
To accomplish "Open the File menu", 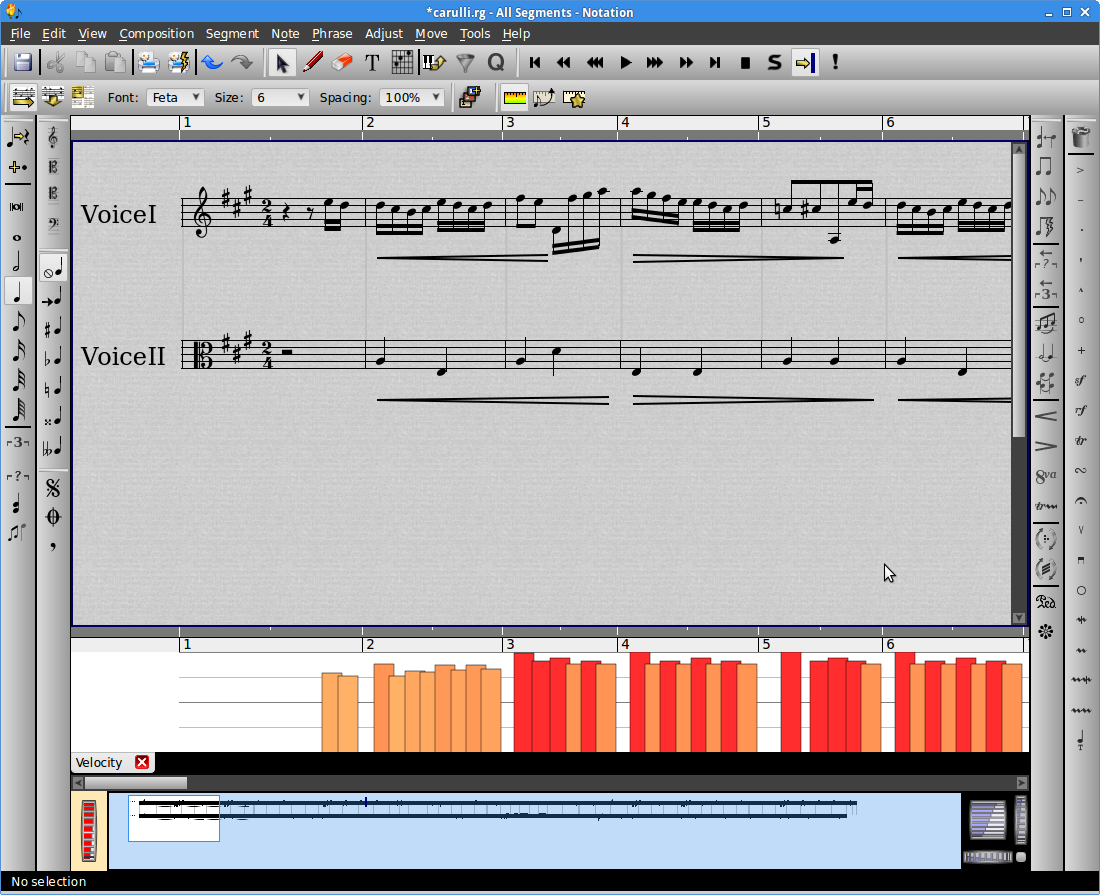I will click(20, 34).
